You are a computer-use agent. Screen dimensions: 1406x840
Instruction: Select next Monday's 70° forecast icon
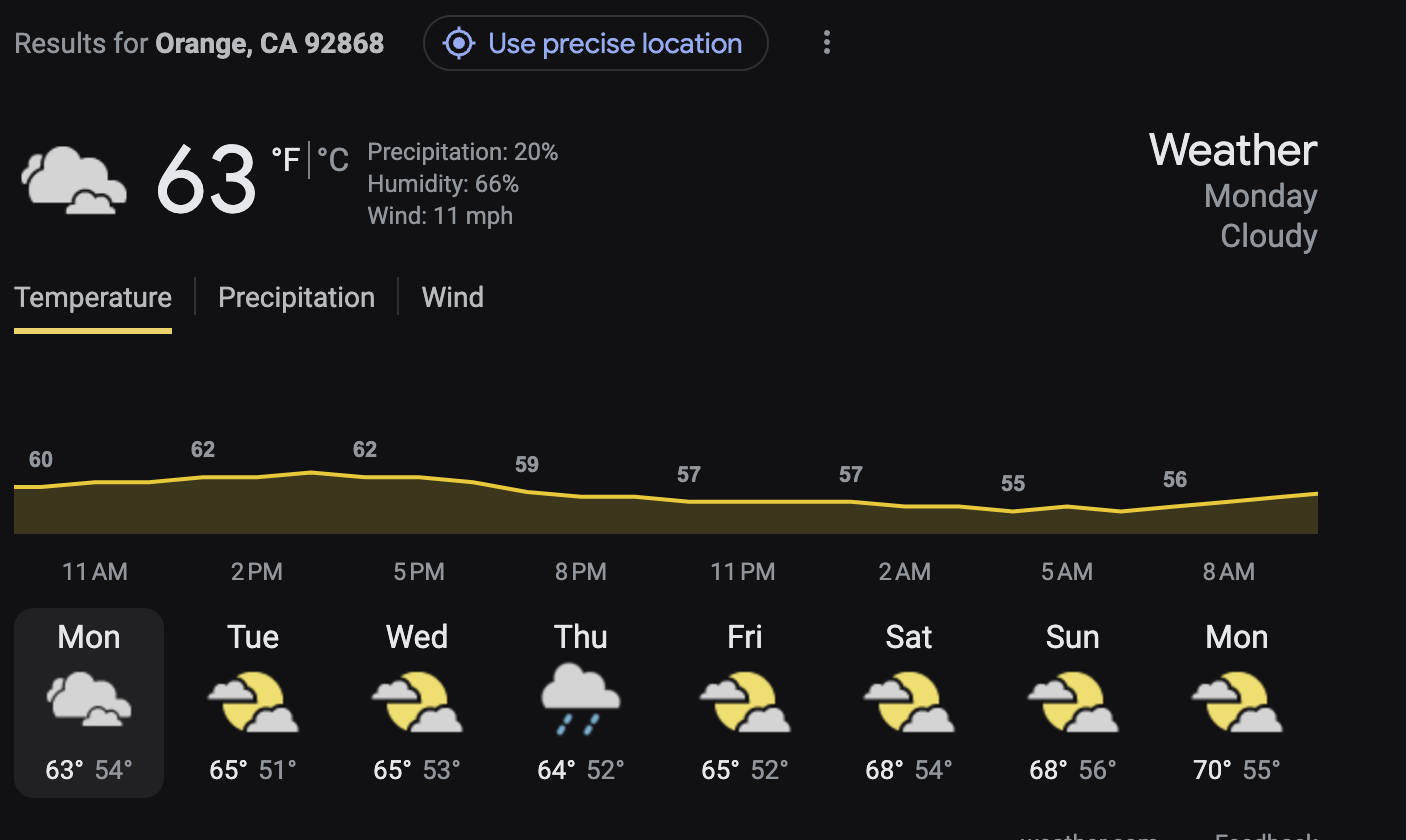point(1237,703)
